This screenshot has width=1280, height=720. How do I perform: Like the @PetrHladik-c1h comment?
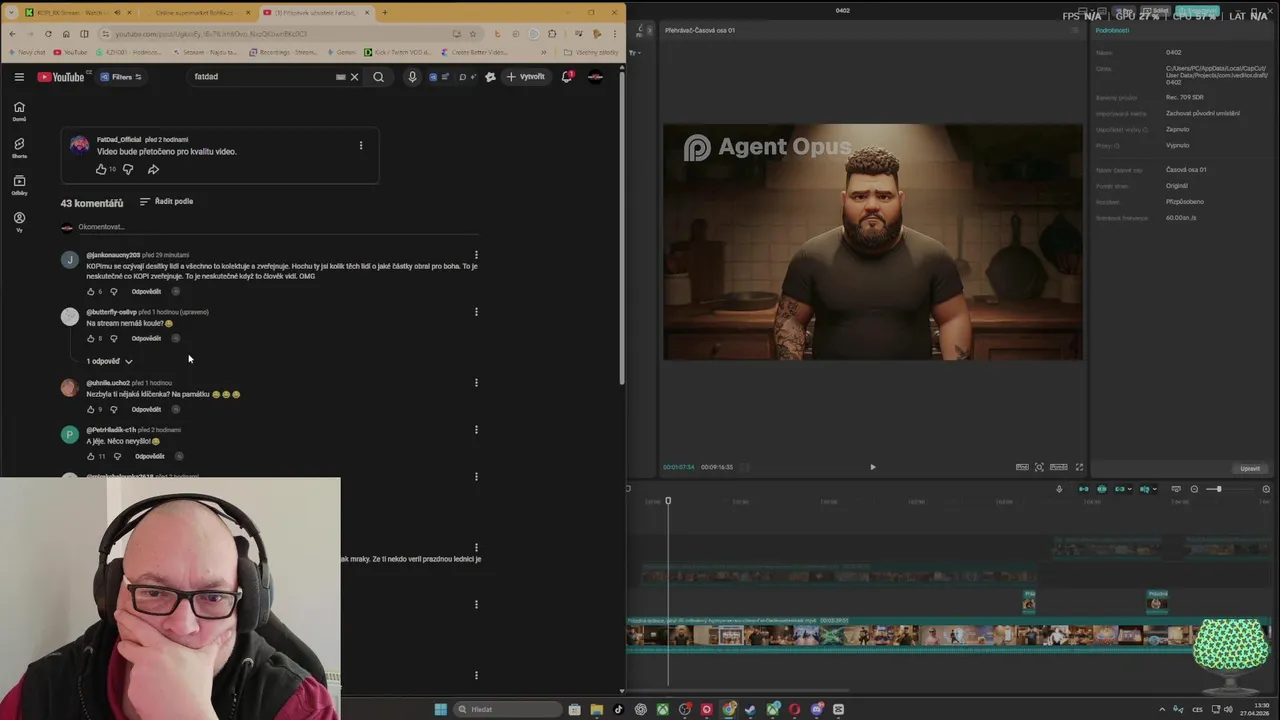coord(90,456)
